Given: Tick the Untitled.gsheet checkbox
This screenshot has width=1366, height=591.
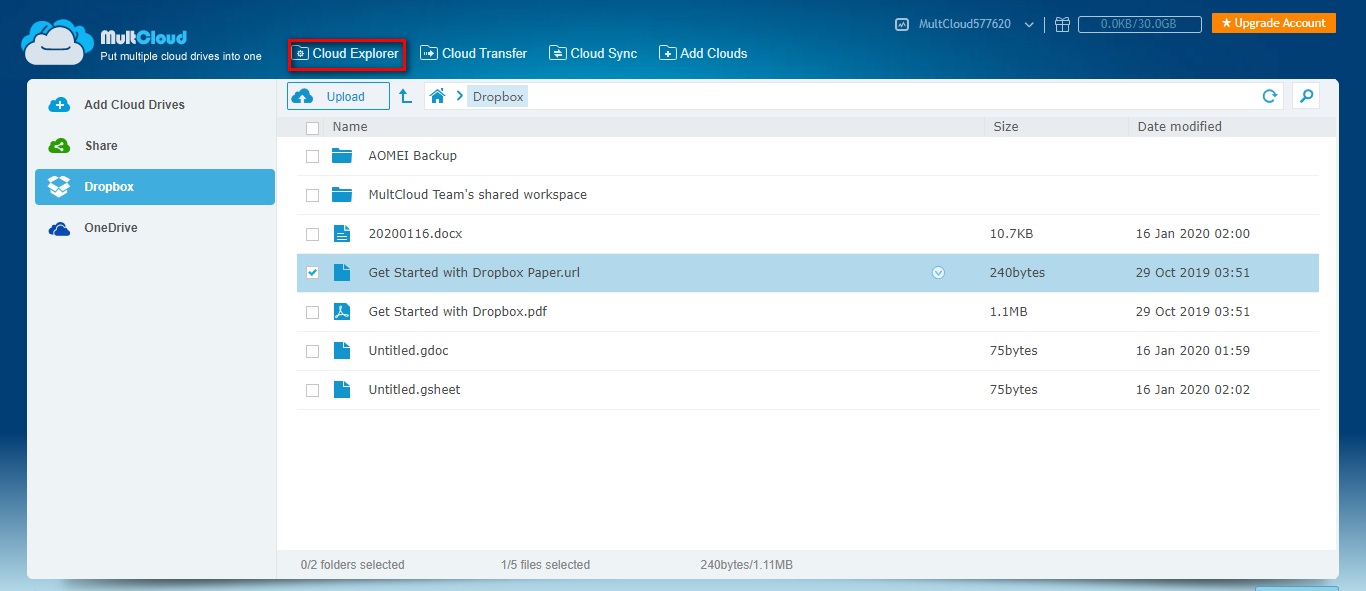Looking at the screenshot, I should tap(313, 390).
